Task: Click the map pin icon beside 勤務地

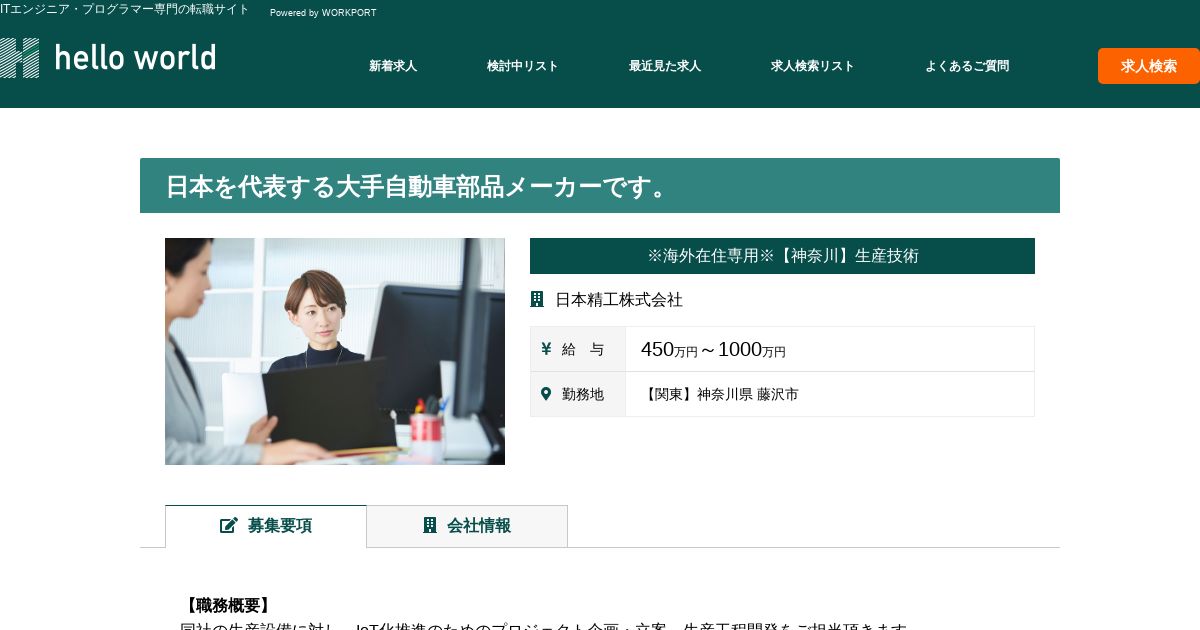Action: click(546, 394)
